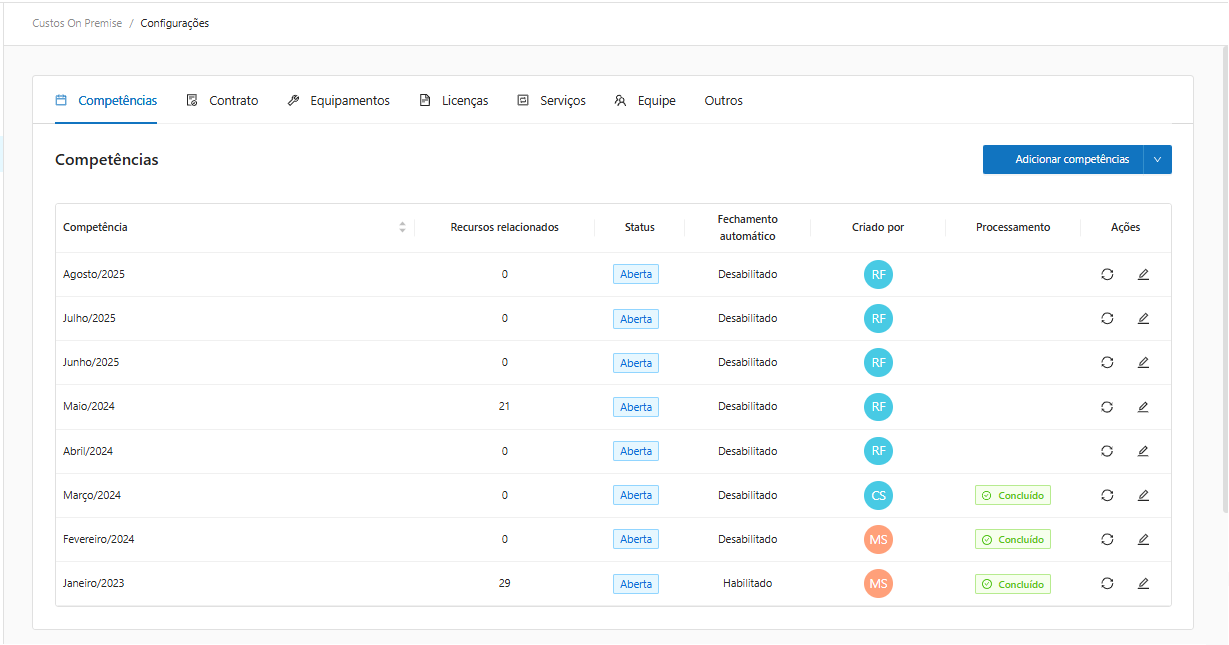Click the refresh icon for Janeiro/2023

[1107, 583]
